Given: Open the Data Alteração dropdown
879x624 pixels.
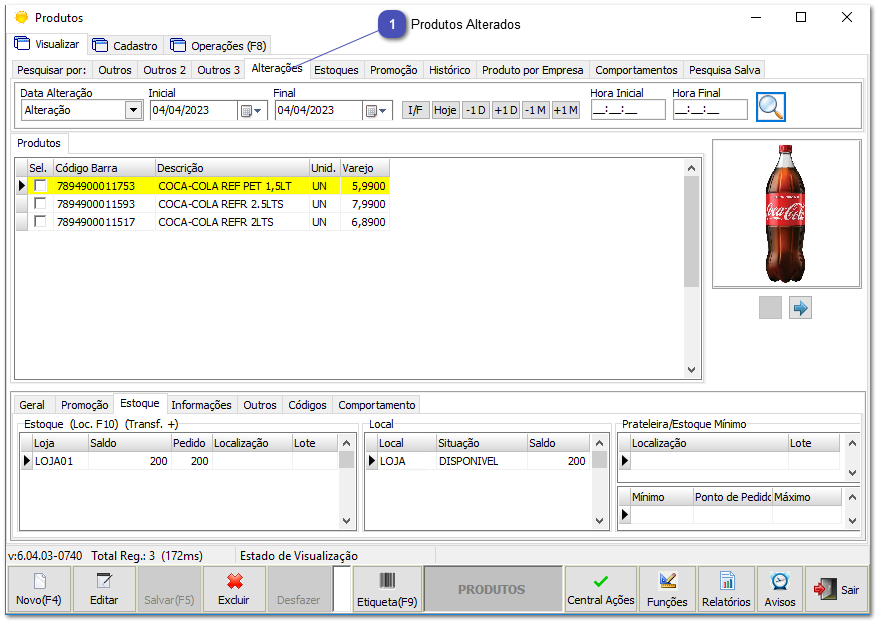Looking at the screenshot, I should (x=135, y=109).
